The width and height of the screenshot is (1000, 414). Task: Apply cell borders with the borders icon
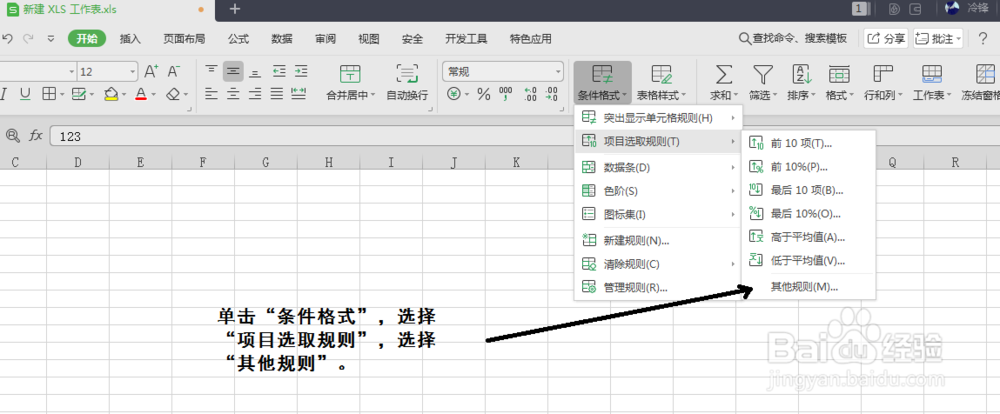[48, 94]
